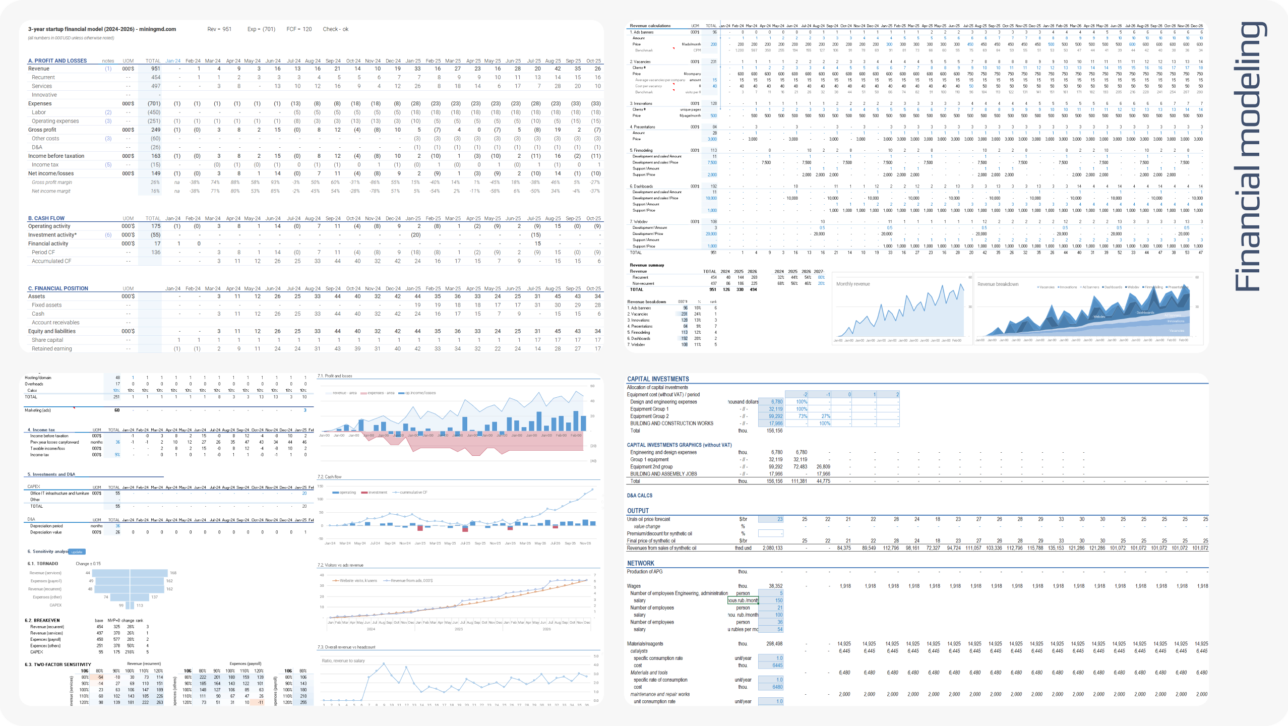Image resolution: width=1288 pixels, height=726 pixels.
Task: Click the NETWORK section header
Action: [x=641, y=563]
